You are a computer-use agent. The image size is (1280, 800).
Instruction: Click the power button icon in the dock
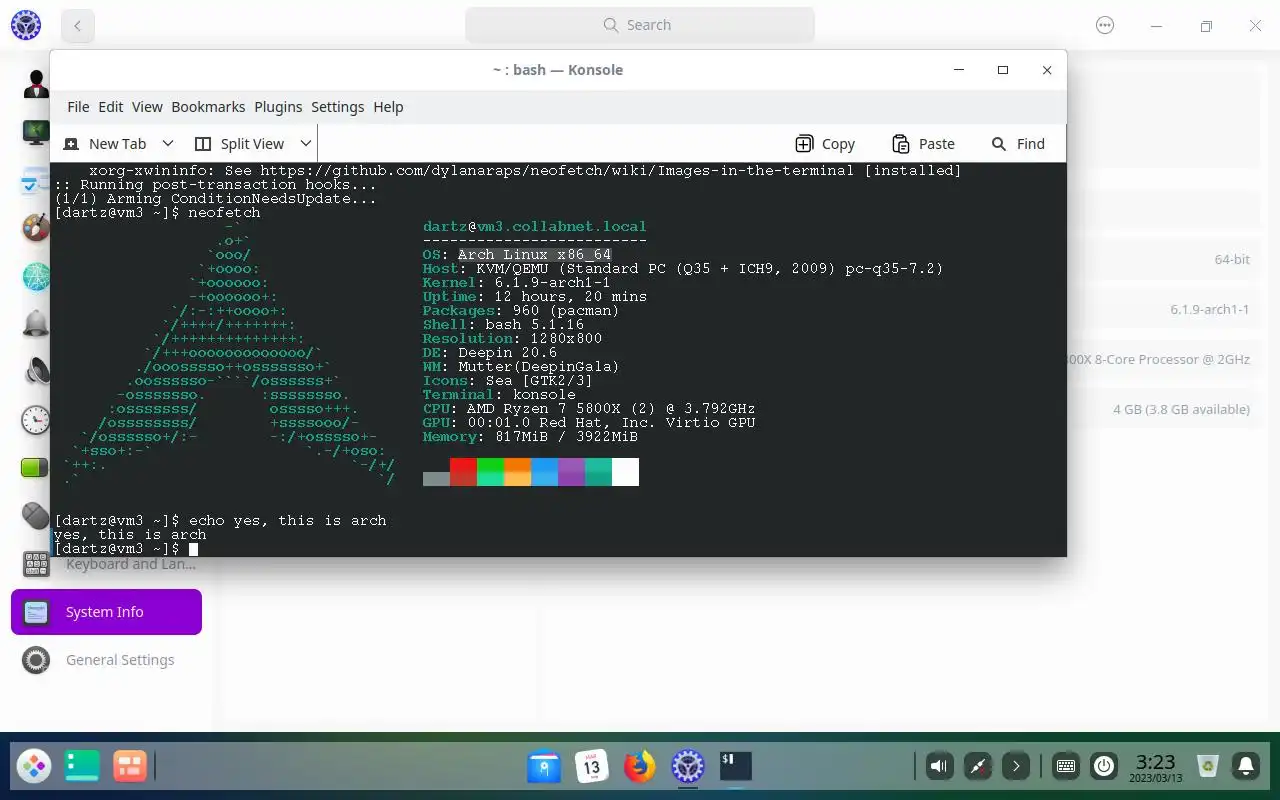pos(1104,767)
